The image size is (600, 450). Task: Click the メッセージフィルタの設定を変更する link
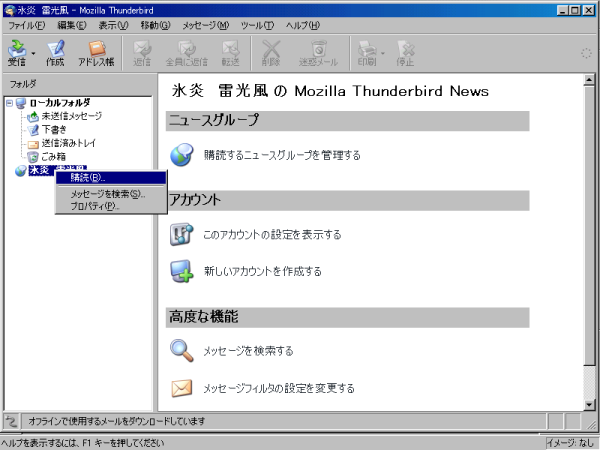pyautogui.click(x=279, y=388)
